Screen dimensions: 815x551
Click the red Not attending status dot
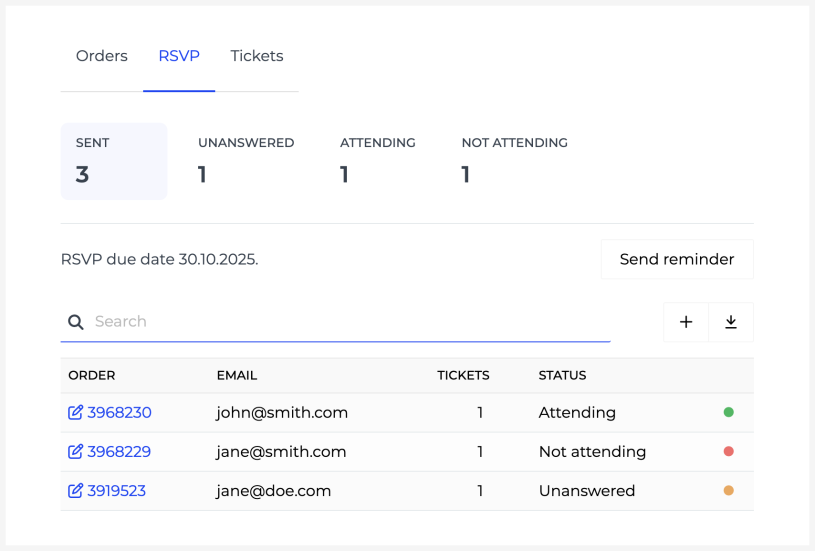coord(728,452)
